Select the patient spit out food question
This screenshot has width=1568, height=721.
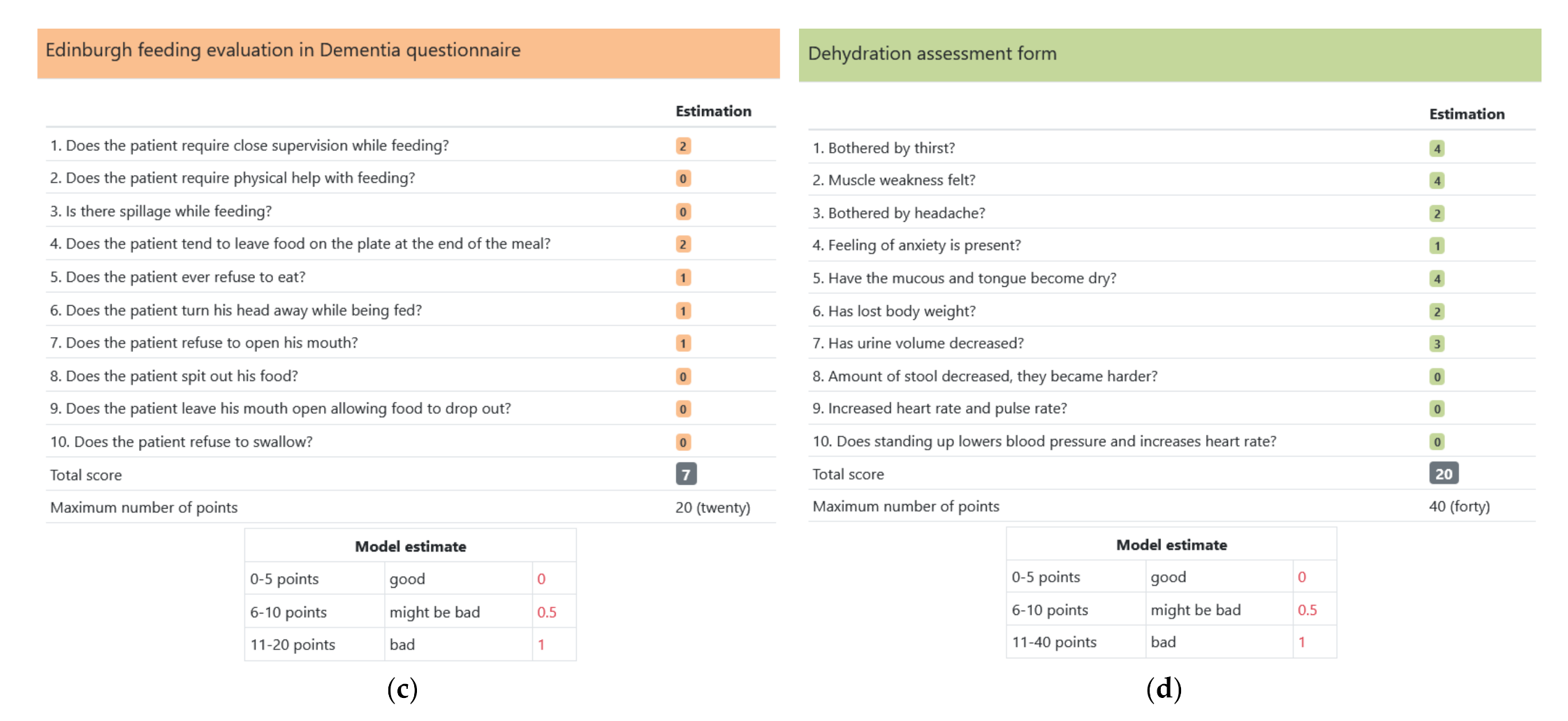(174, 376)
